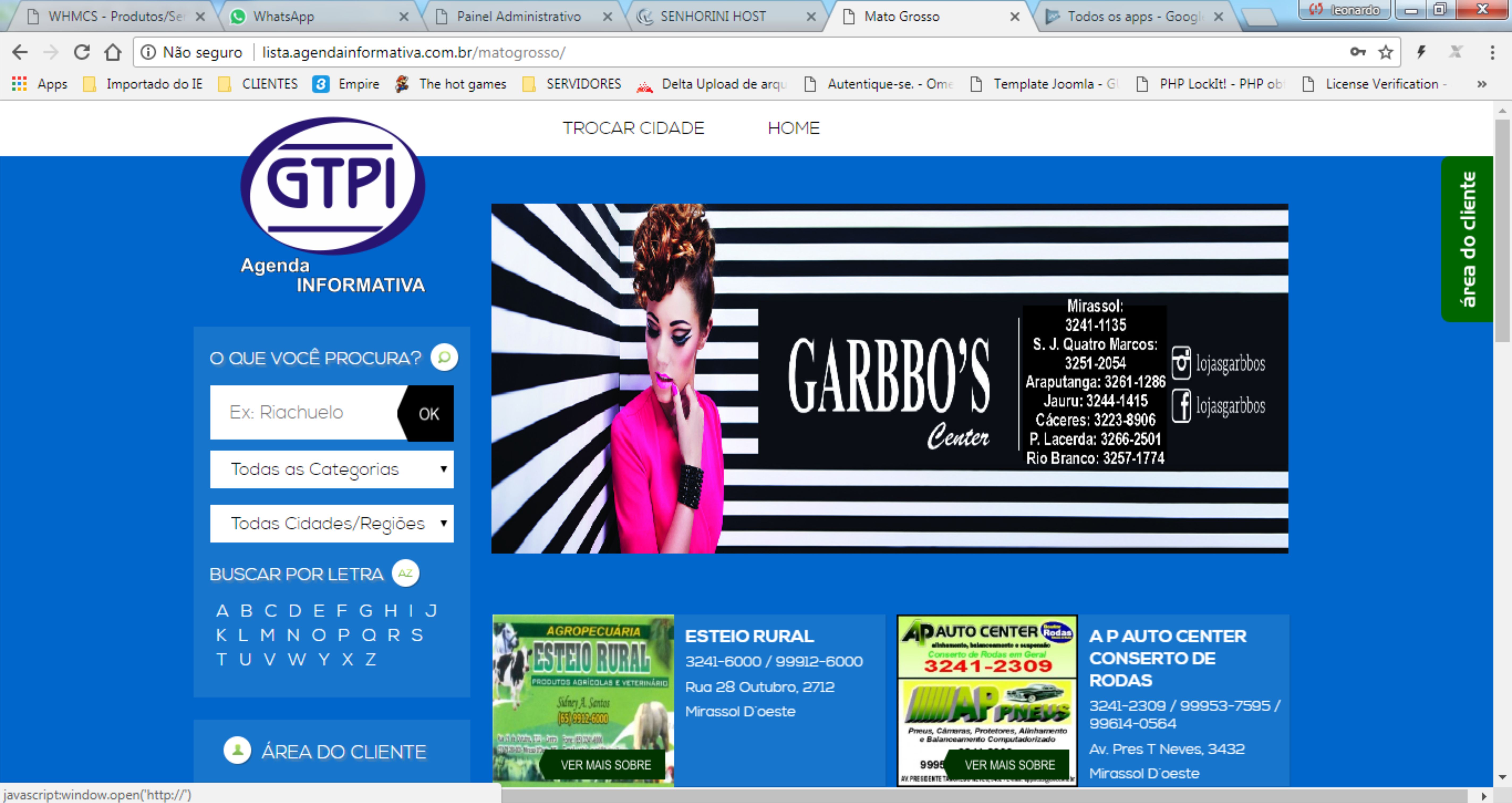Click the lightning bolt extension icon
Screen dimensions: 1512x803
click(x=1421, y=52)
